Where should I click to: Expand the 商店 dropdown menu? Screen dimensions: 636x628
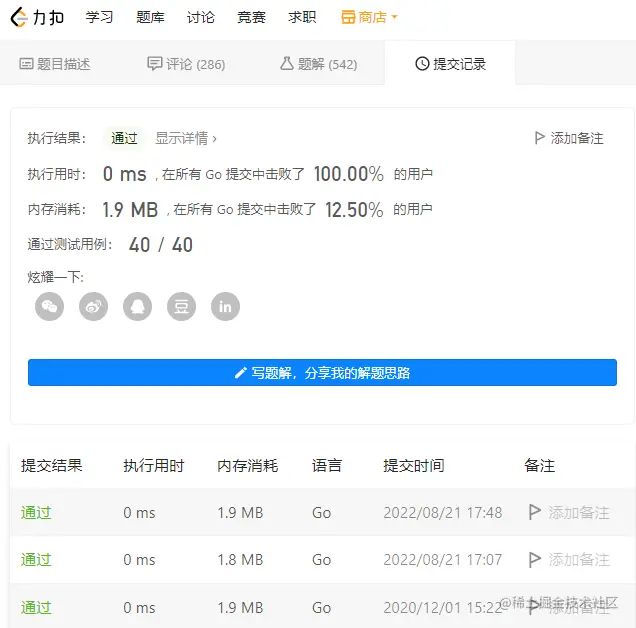point(370,17)
